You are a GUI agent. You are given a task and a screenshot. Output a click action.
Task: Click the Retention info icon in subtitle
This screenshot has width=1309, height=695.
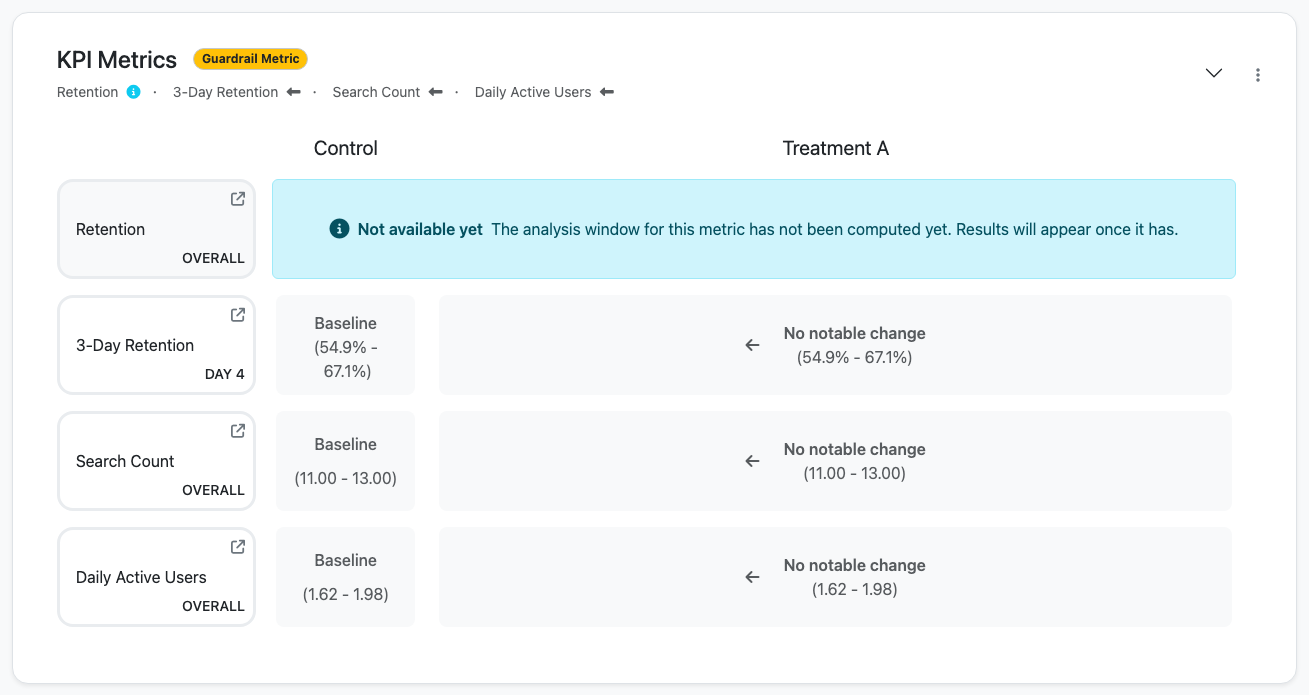tap(134, 92)
